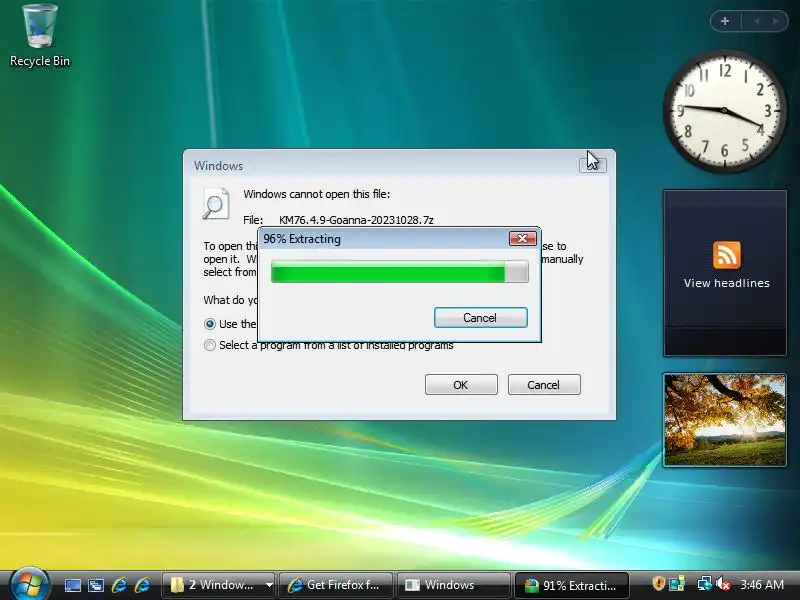Image resolution: width=800 pixels, height=600 pixels.
Task: Cancel the extraction in progress
Action: coord(480,317)
